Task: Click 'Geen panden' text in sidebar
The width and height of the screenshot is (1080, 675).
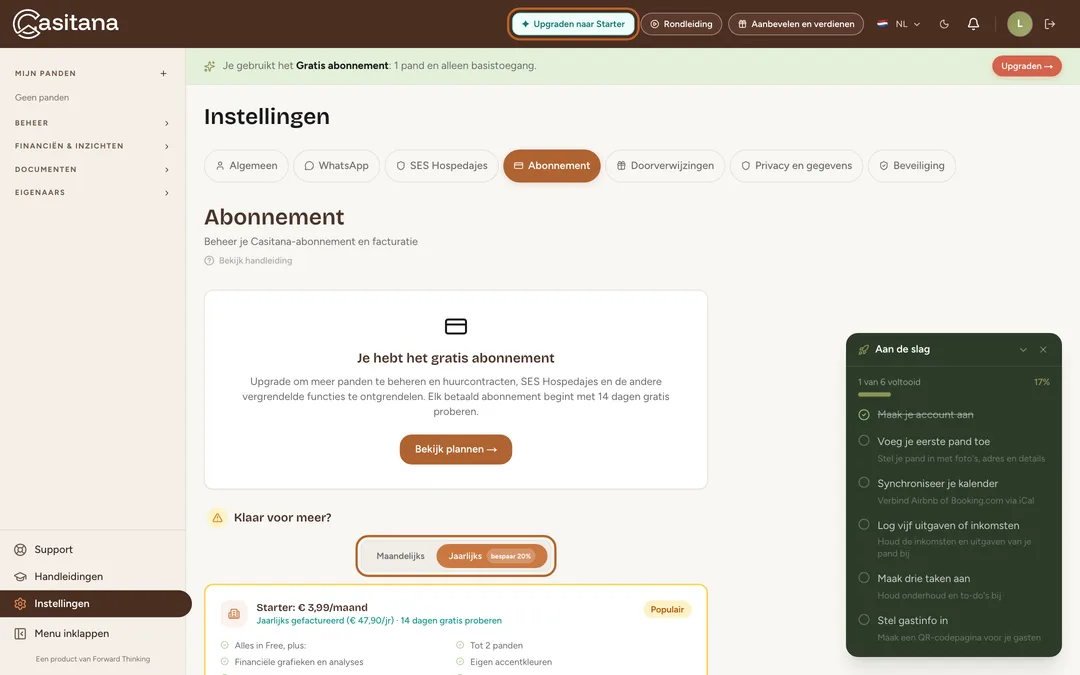Action: click(x=42, y=98)
